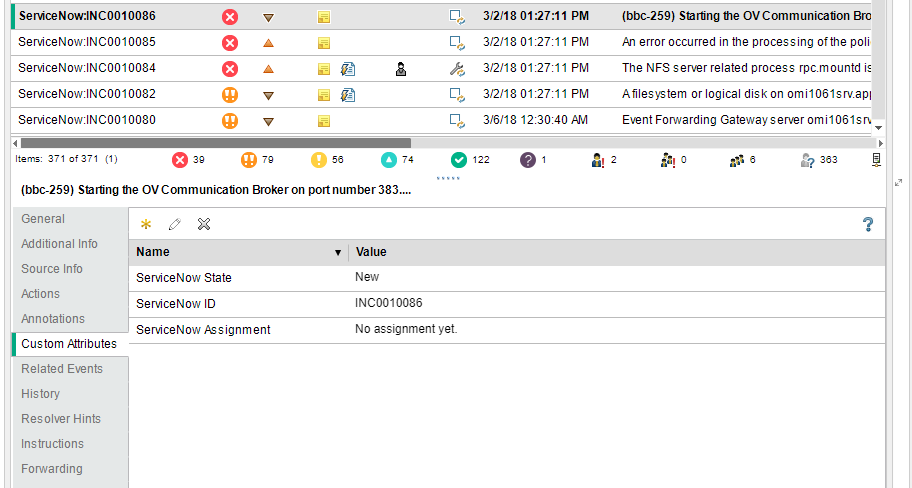Click down priority triangle in INC0010086 row
Image resolution: width=912 pixels, height=488 pixels.
[268, 18]
